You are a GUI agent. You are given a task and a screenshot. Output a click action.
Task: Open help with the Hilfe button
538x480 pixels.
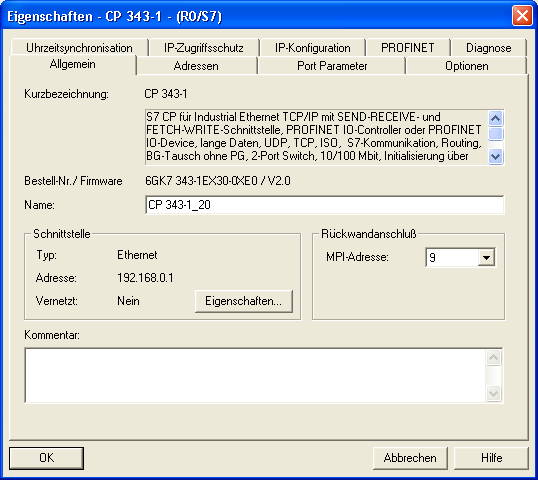(491, 458)
